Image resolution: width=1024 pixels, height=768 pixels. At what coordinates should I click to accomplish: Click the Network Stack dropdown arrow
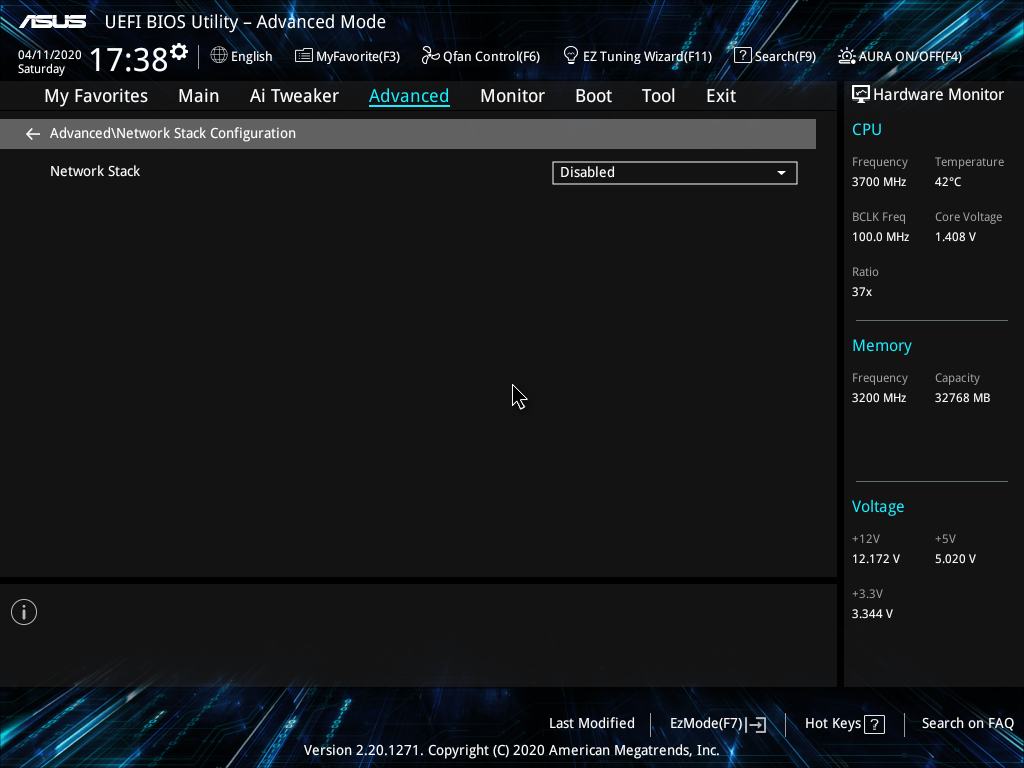tap(781, 173)
